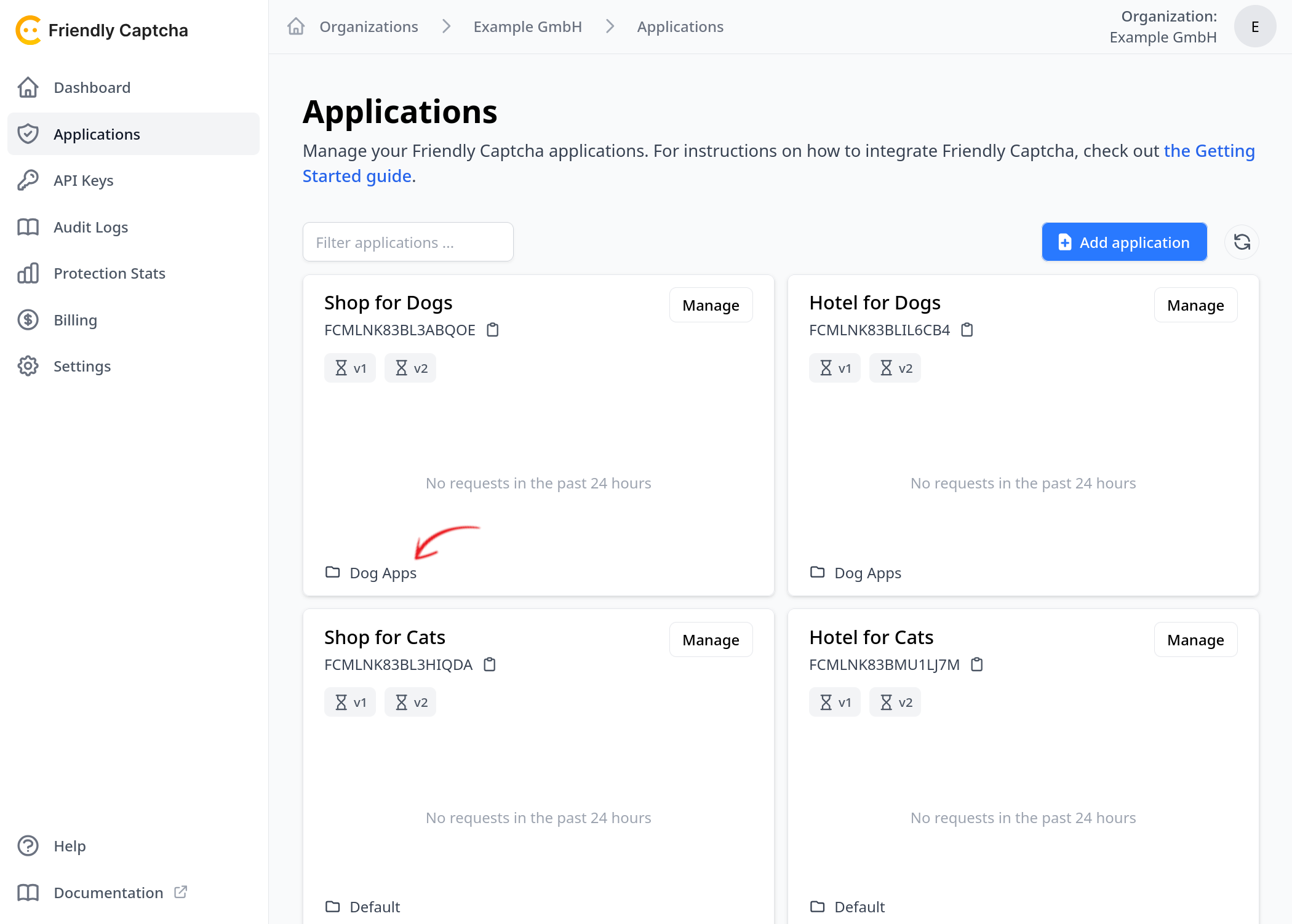Click the Applications page heading

coord(400,112)
